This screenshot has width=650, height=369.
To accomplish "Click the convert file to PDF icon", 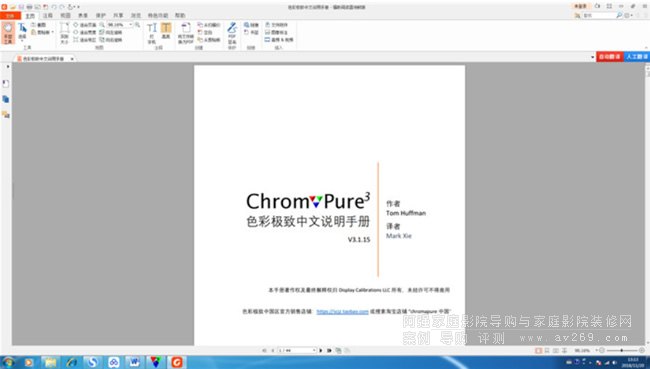I will coord(186,33).
